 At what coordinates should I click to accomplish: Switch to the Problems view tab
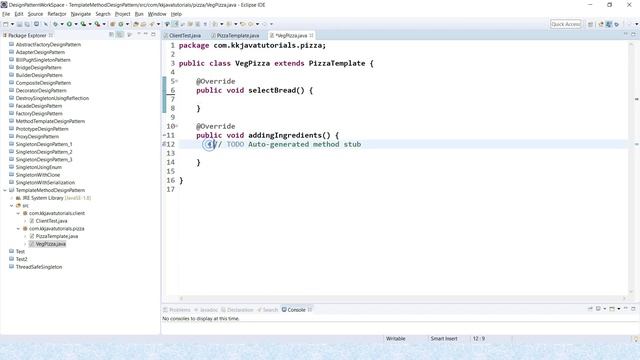pos(177,310)
